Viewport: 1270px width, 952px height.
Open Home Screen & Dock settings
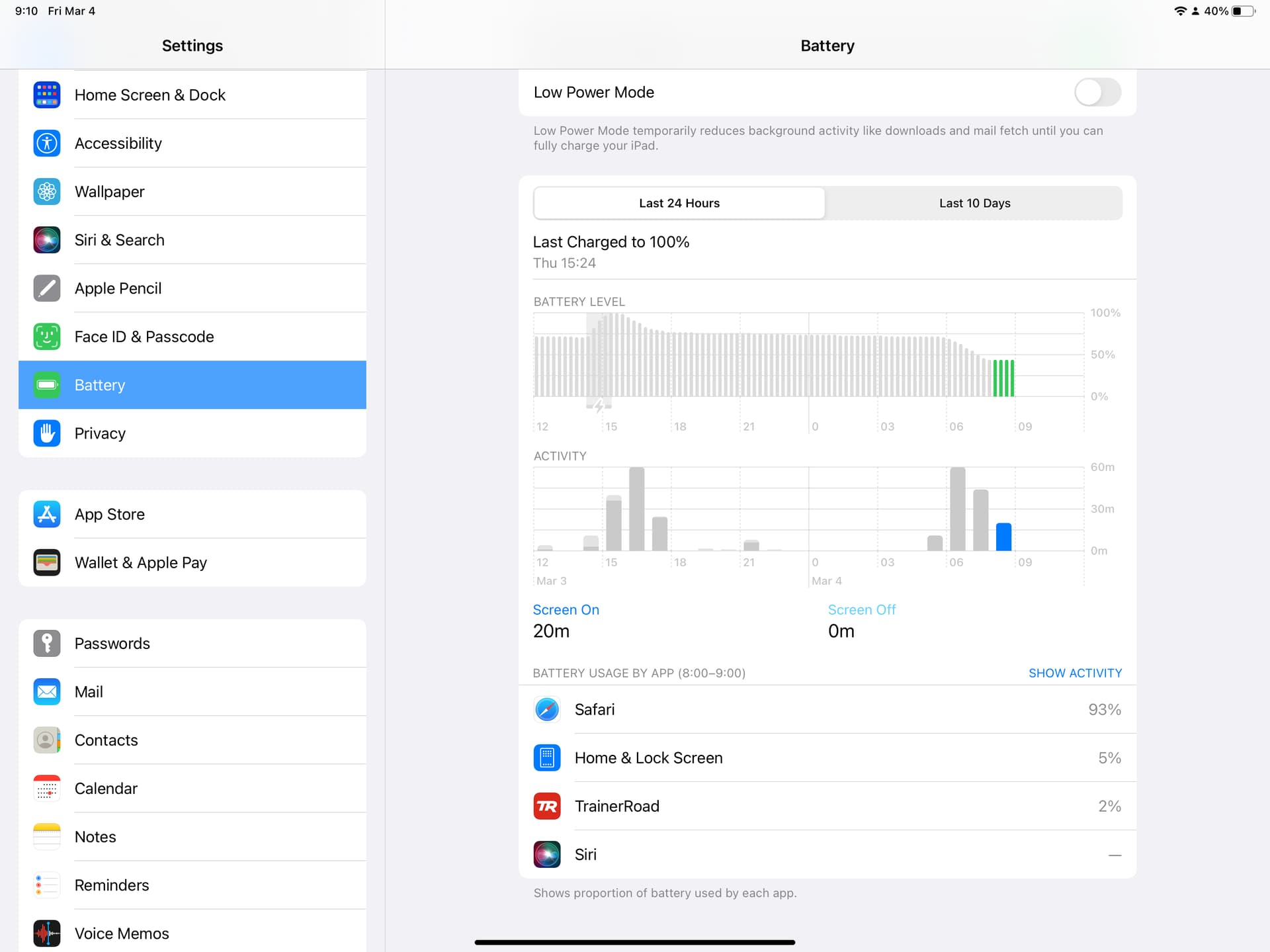[x=192, y=95]
